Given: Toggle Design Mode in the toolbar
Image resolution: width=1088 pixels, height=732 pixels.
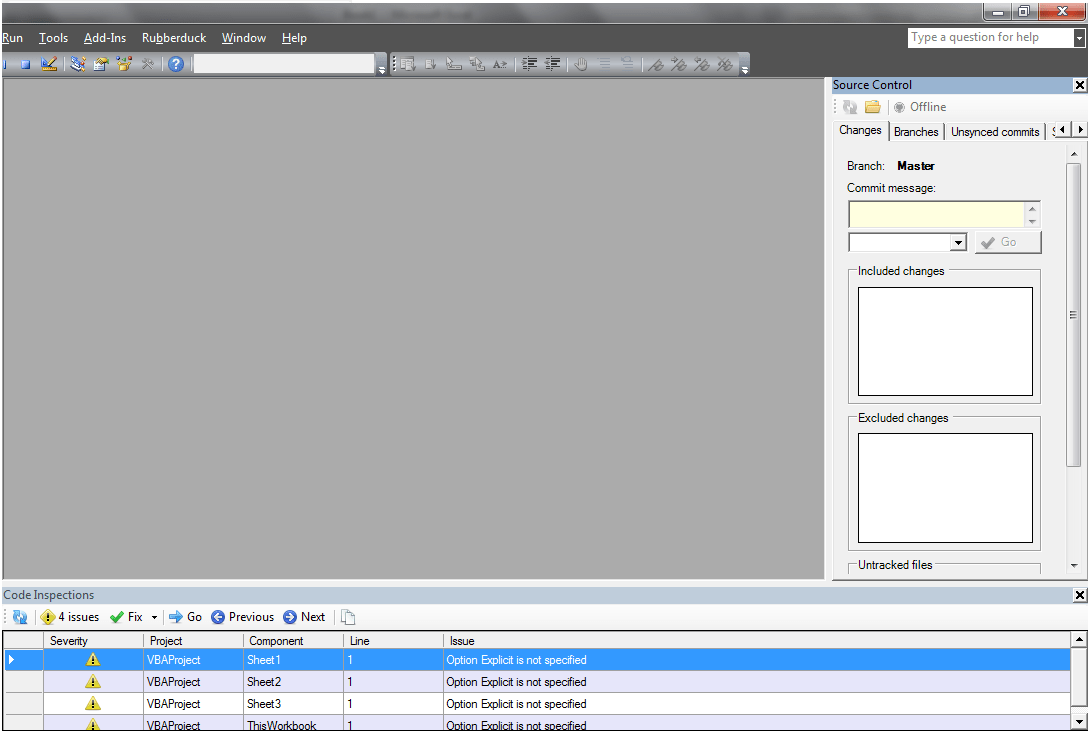Looking at the screenshot, I should click(x=48, y=64).
